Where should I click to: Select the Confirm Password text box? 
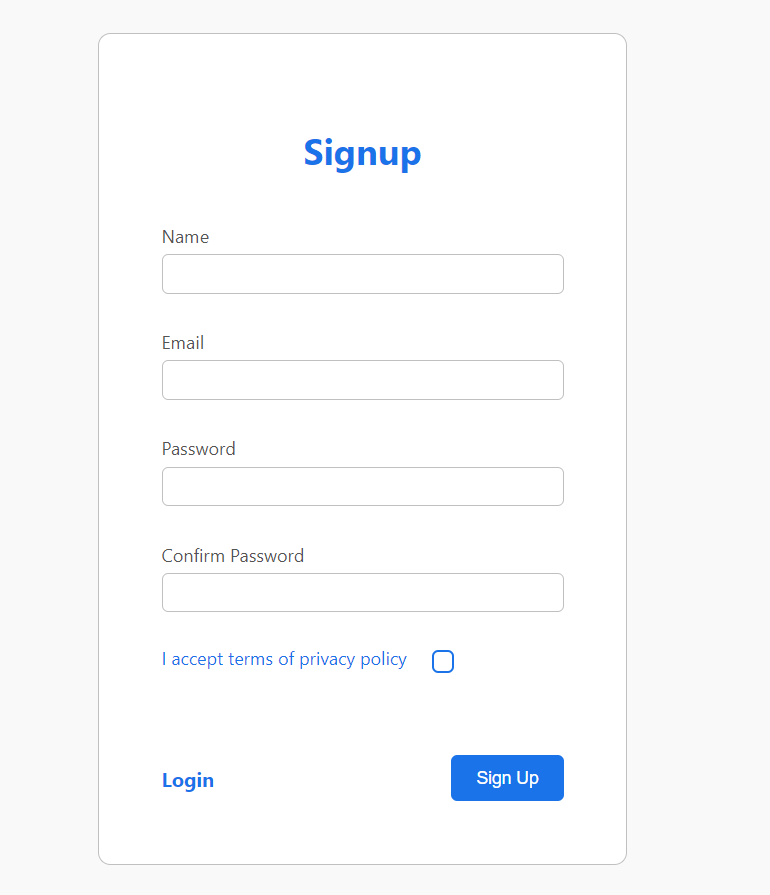pyautogui.click(x=362, y=592)
